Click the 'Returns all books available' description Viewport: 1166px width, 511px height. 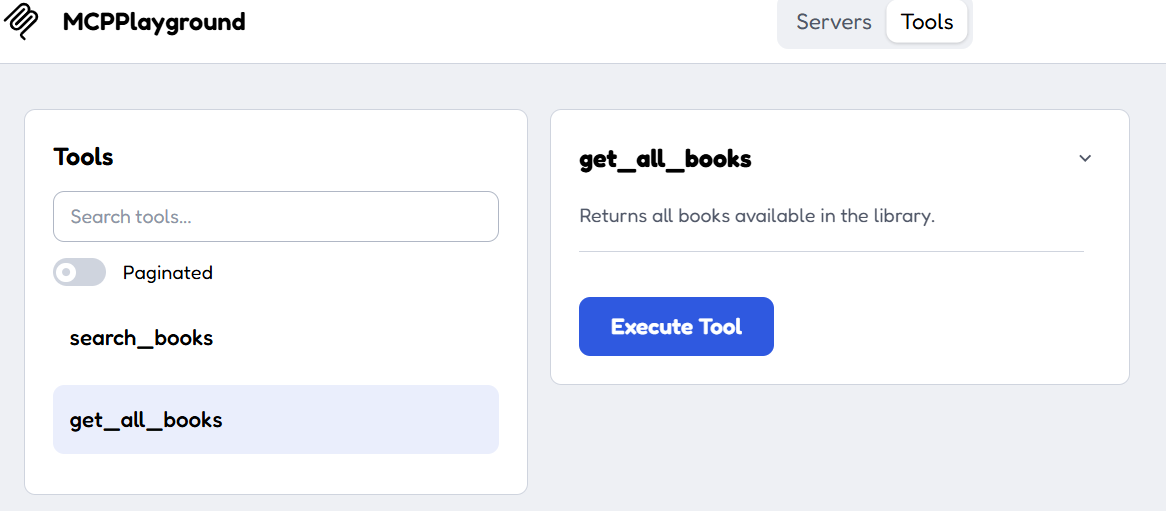click(756, 216)
